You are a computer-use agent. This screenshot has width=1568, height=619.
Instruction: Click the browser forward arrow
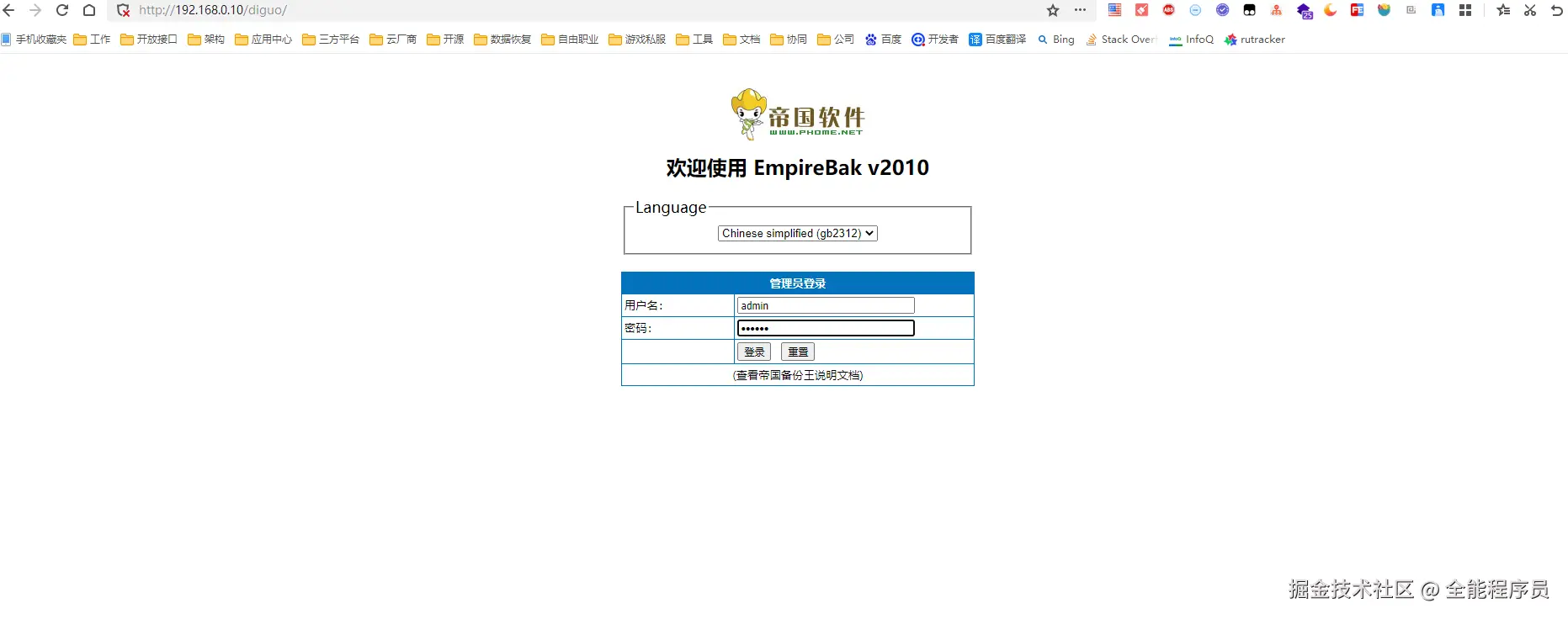[x=35, y=10]
